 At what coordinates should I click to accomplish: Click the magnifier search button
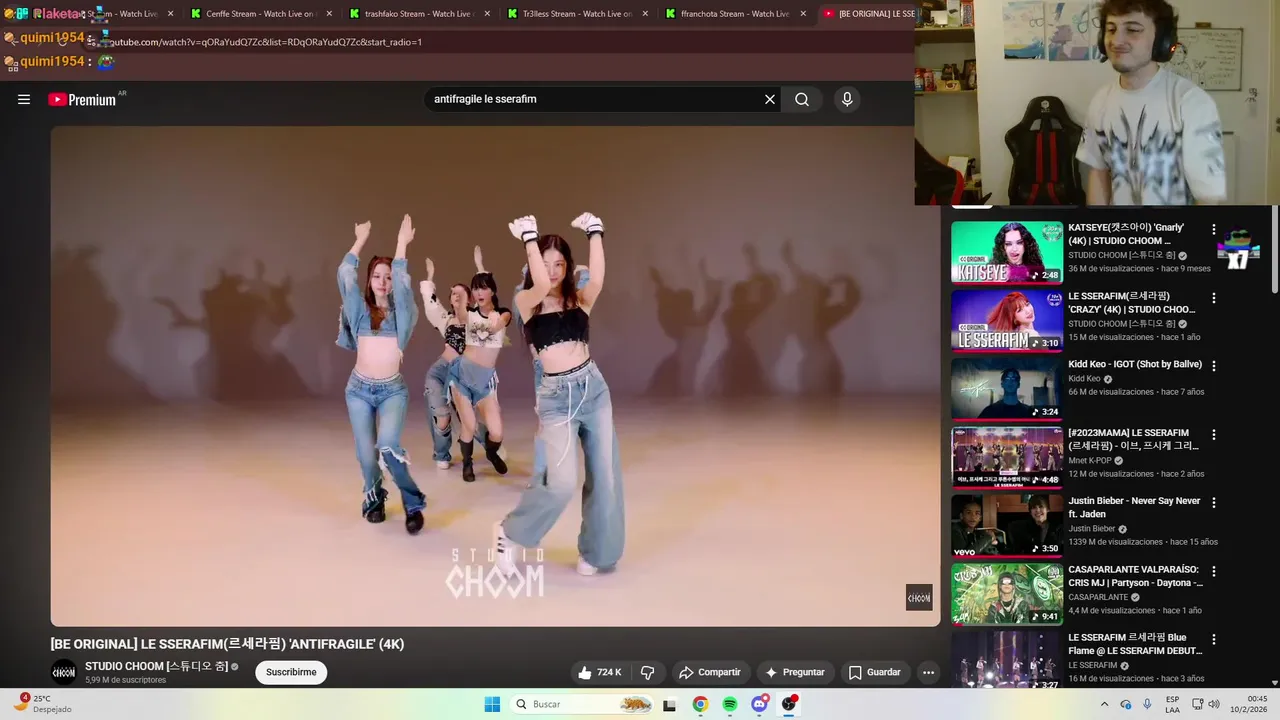tap(802, 99)
